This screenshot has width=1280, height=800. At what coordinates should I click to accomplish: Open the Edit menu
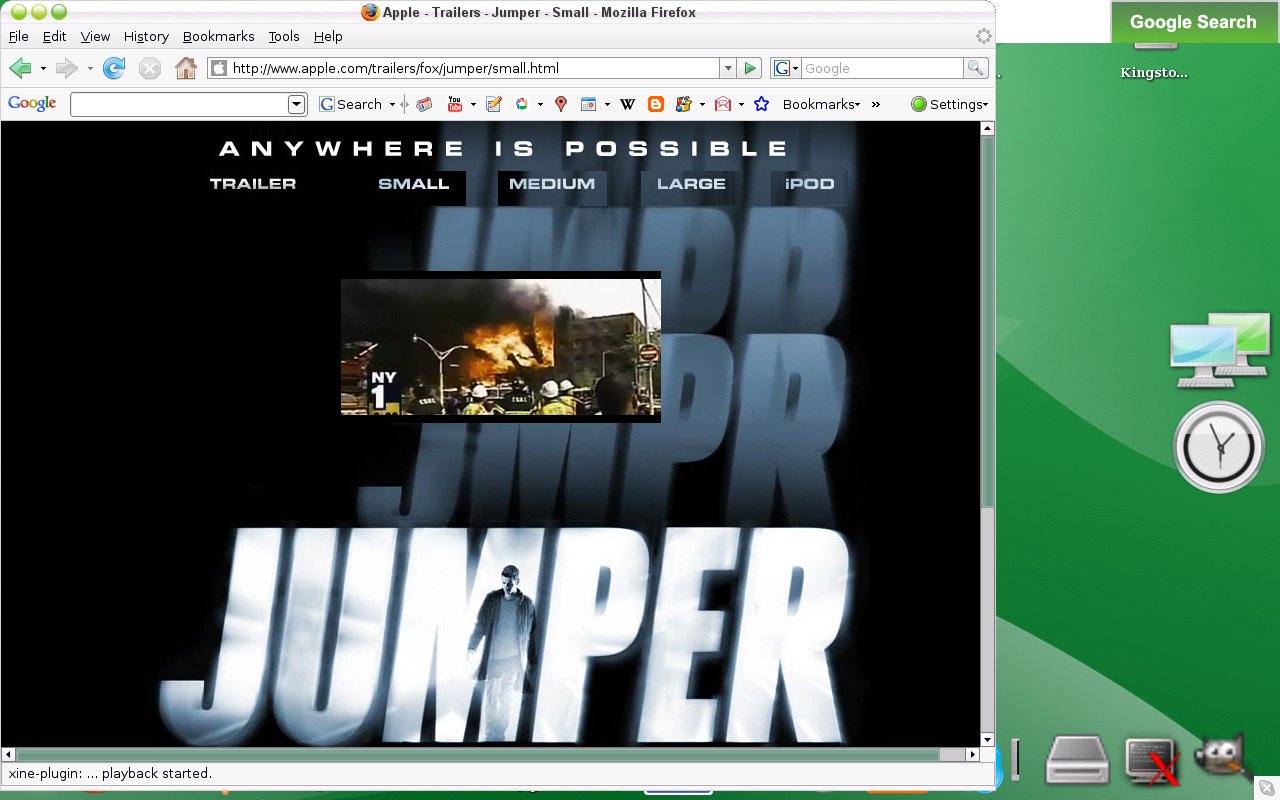[x=54, y=36]
